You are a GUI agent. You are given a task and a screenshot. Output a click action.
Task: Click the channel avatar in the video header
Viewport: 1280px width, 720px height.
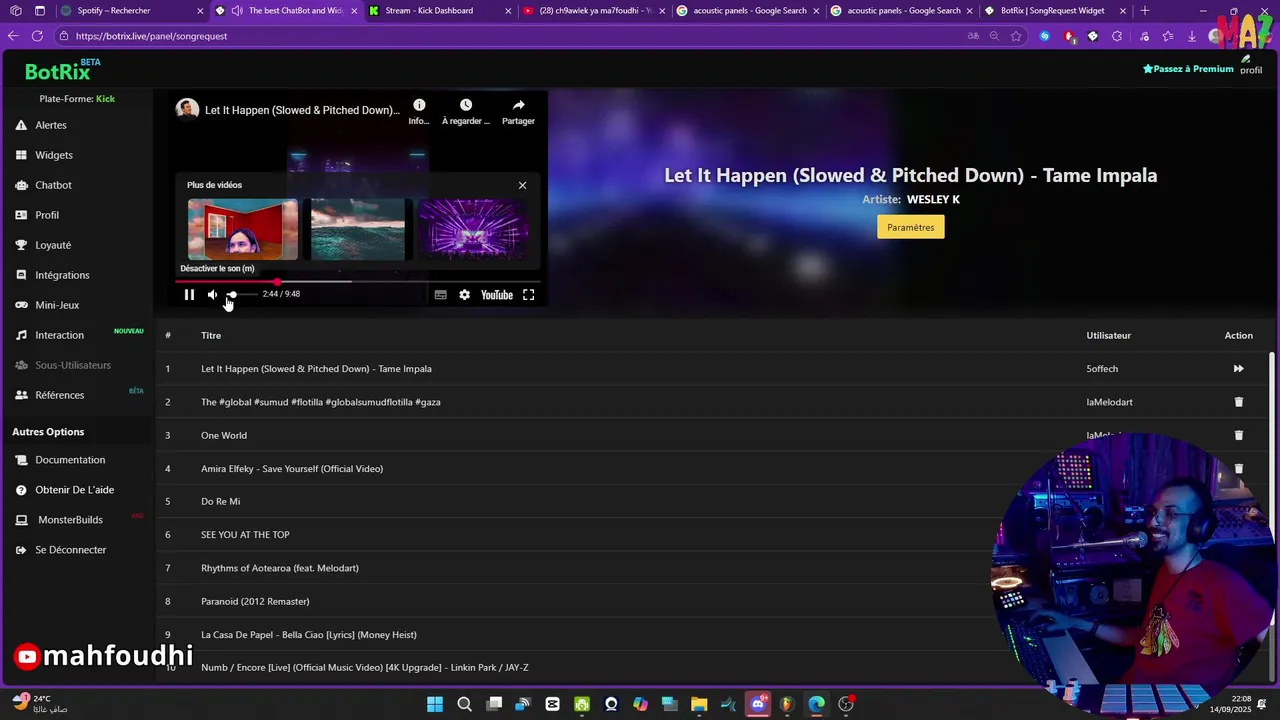point(187,109)
